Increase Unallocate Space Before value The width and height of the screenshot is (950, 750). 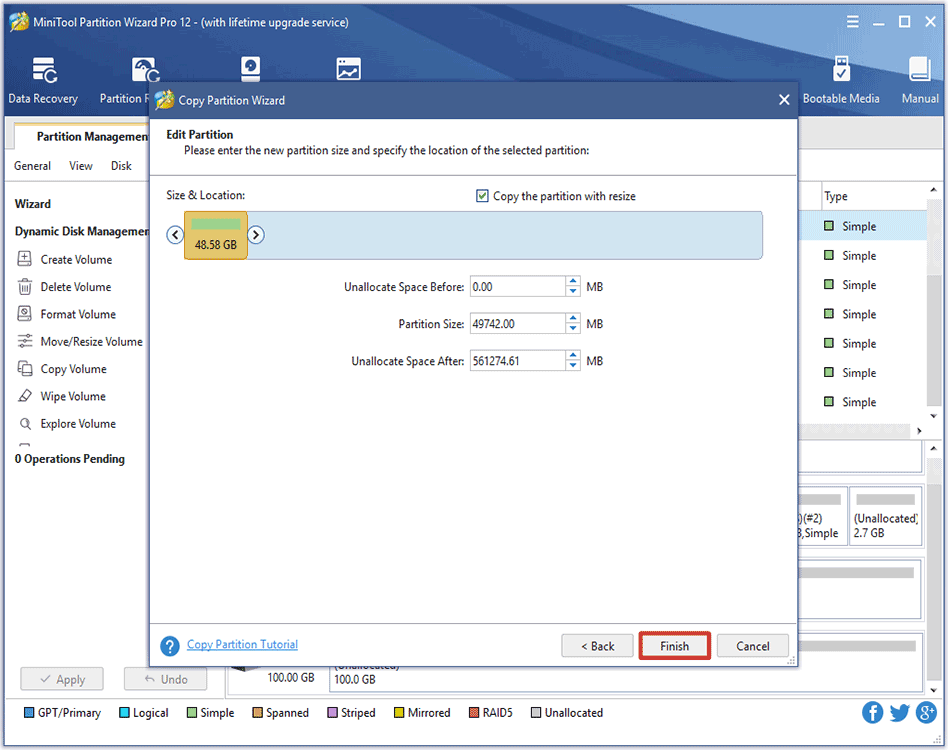[573, 282]
